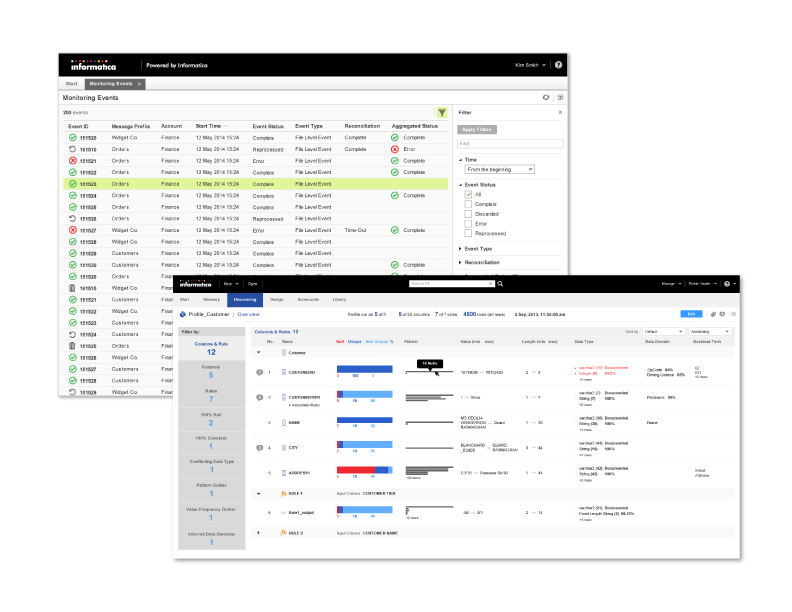Click Open in profile window header
The width and height of the screenshot is (792, 612).
click(x=253, y=284)
